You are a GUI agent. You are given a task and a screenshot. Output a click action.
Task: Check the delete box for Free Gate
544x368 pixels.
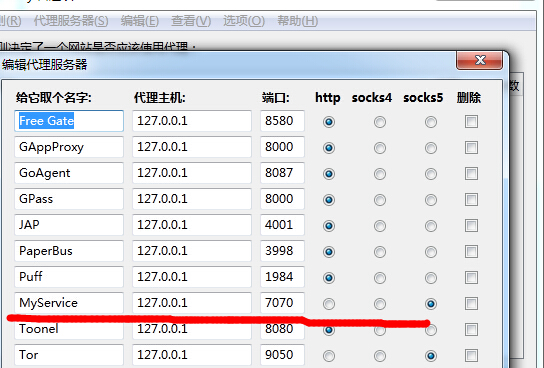471,121
